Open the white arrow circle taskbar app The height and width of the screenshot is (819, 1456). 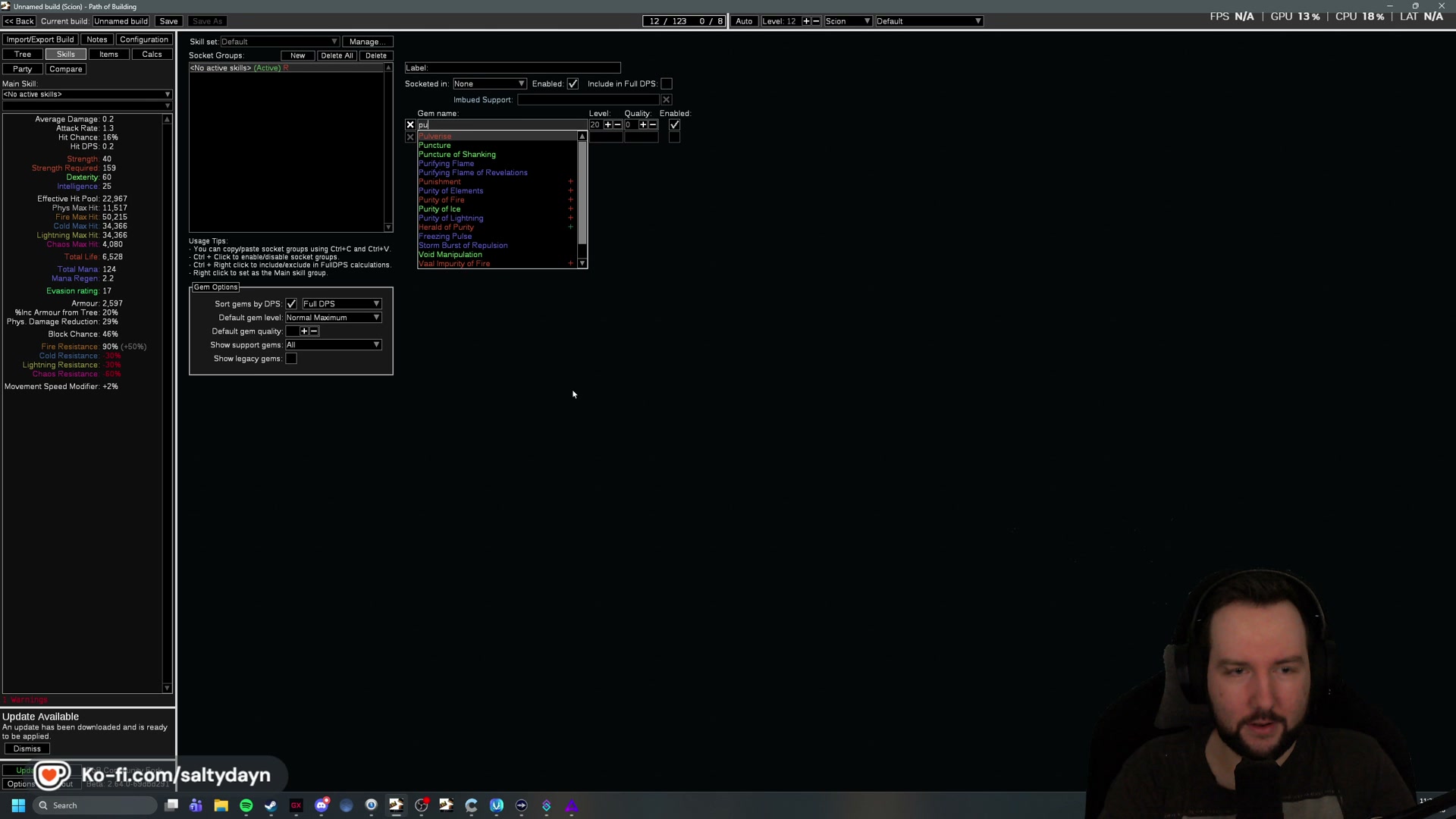click(522, 805)
